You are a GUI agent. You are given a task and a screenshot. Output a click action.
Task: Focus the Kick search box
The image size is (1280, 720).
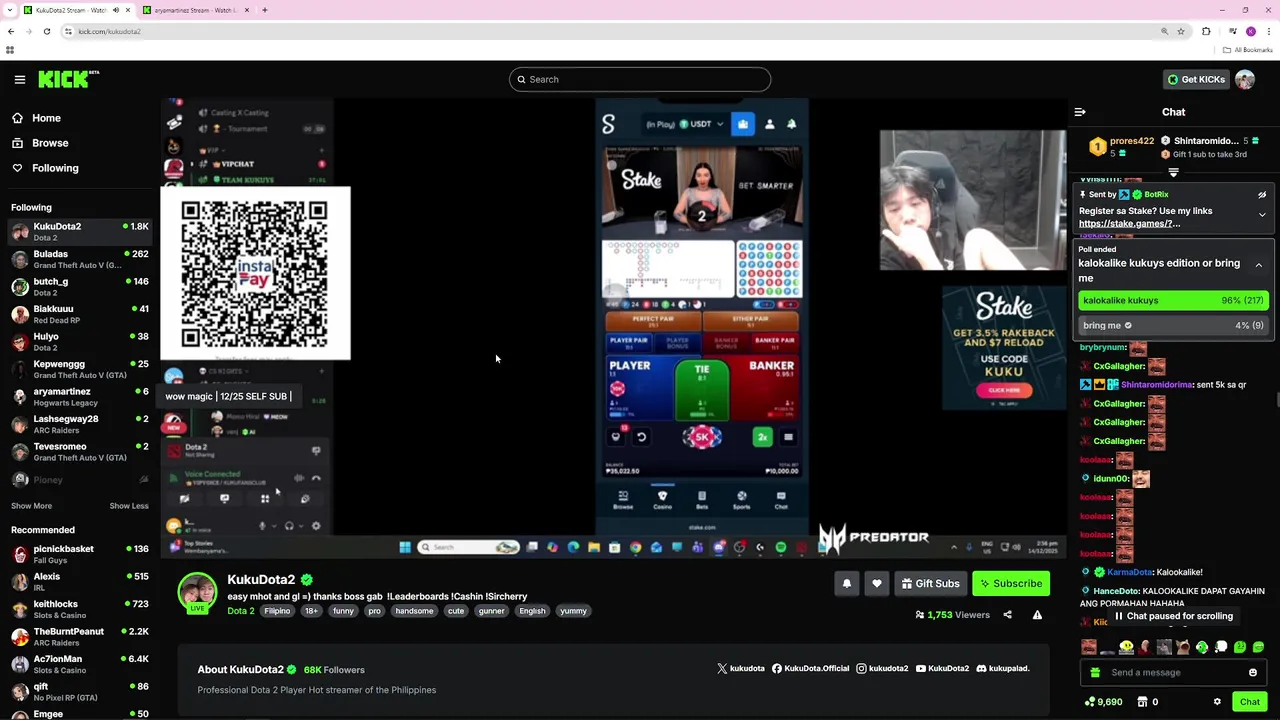point(640,79)
